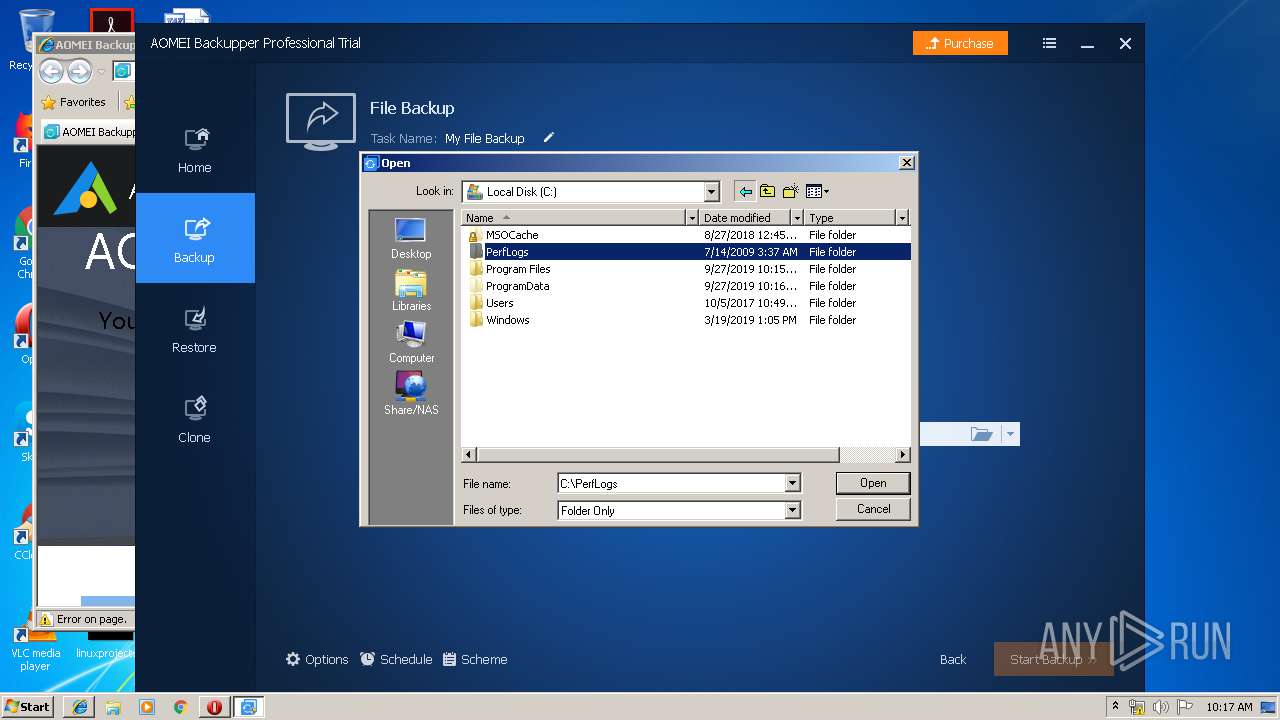Go to the Restore tab in AOMEI

[x=195, y=328]
